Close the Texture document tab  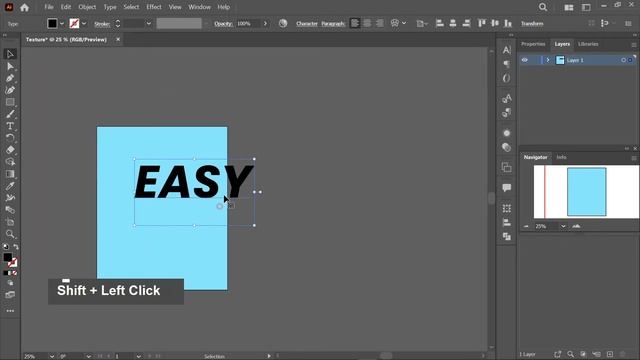pos(118,39)
